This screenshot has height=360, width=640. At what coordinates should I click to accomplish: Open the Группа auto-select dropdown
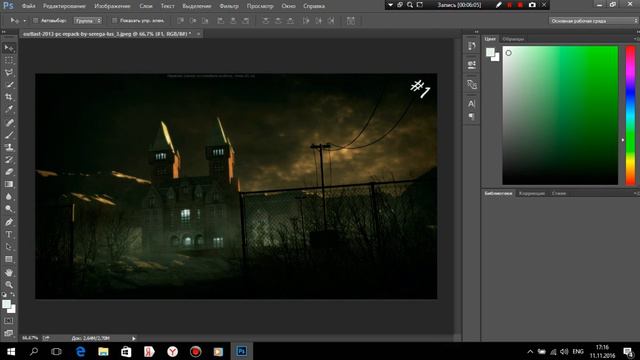click(x=88, y=20)
